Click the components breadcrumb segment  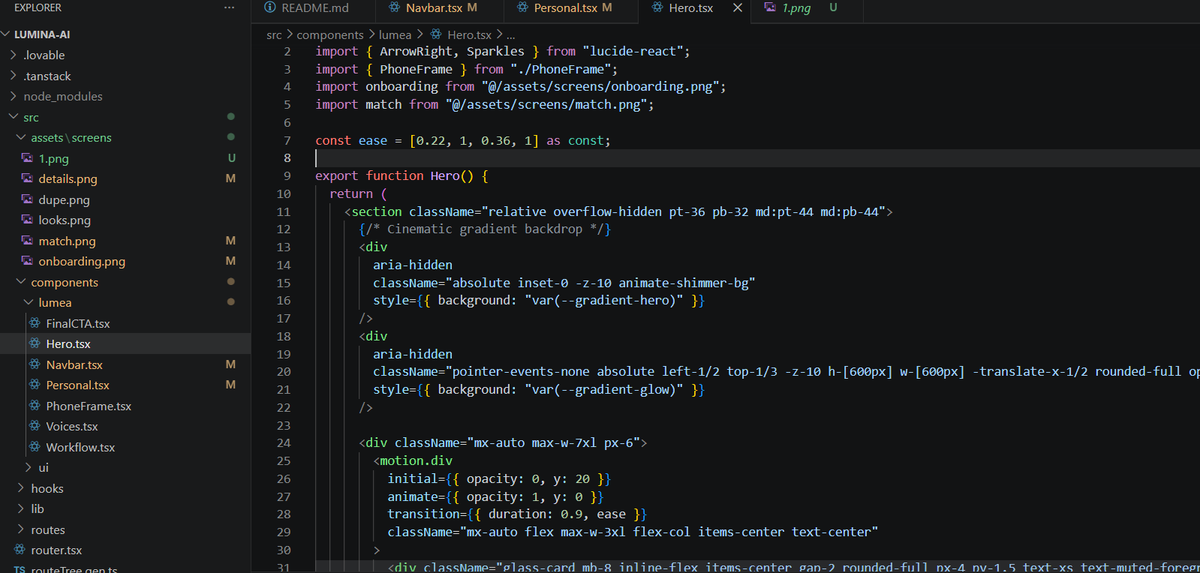[330, 35]
